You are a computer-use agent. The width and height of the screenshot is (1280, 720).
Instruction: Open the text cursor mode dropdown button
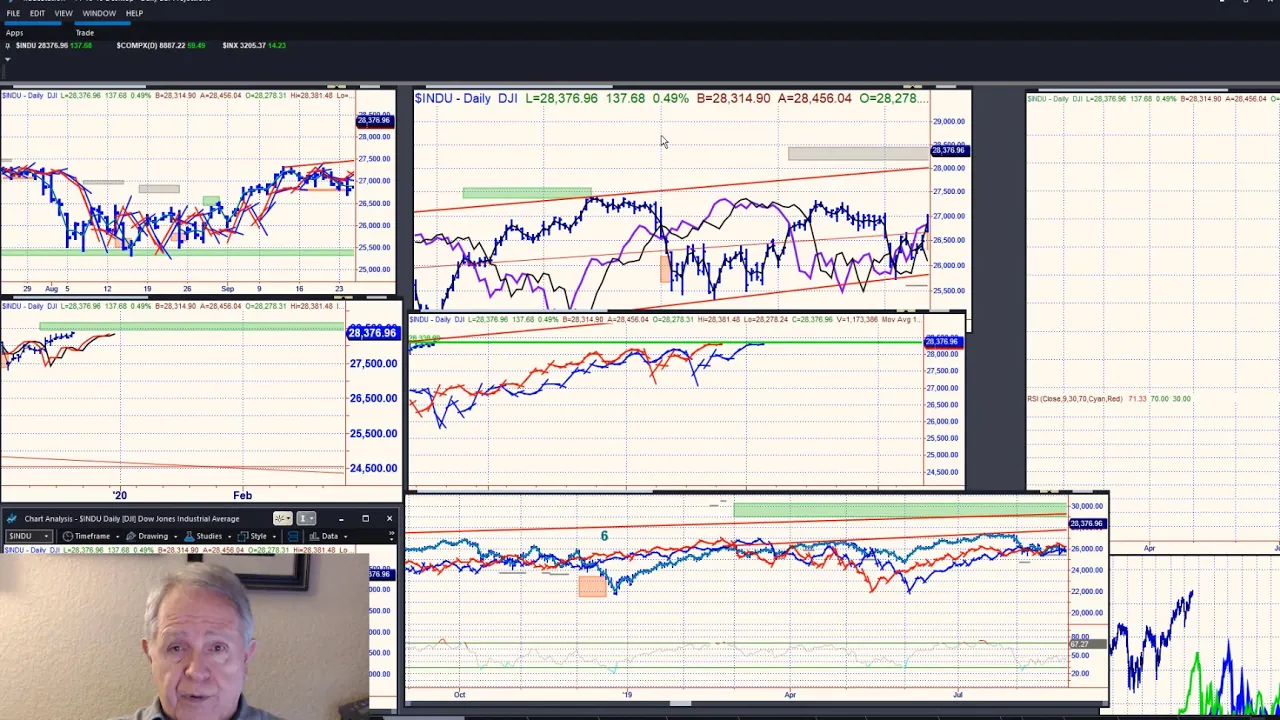[306, 518]
